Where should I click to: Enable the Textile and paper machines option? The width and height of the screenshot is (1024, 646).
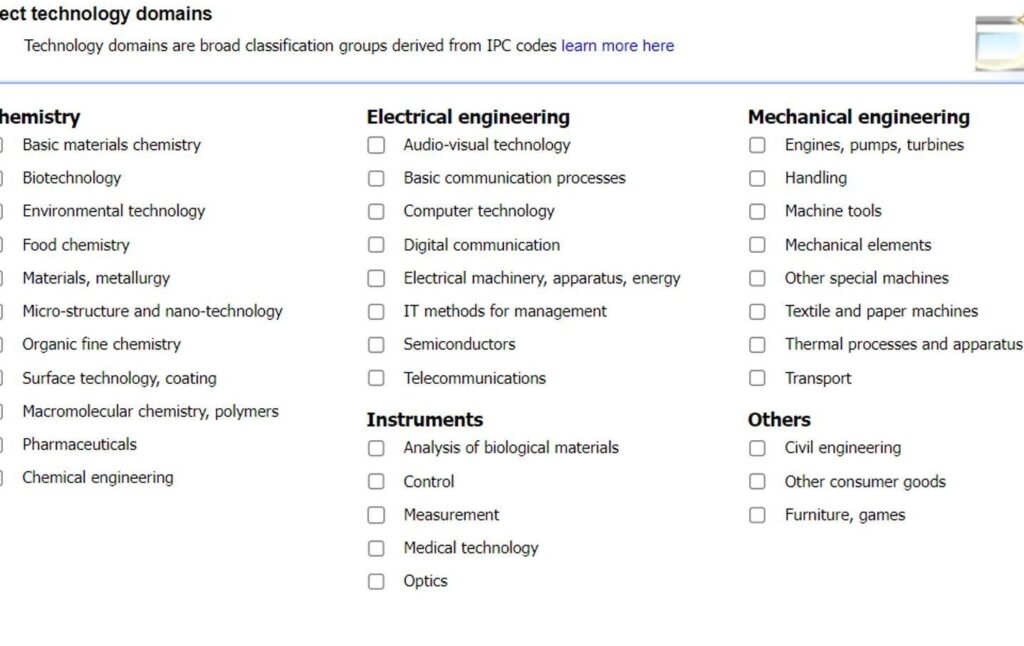point(757,312)
